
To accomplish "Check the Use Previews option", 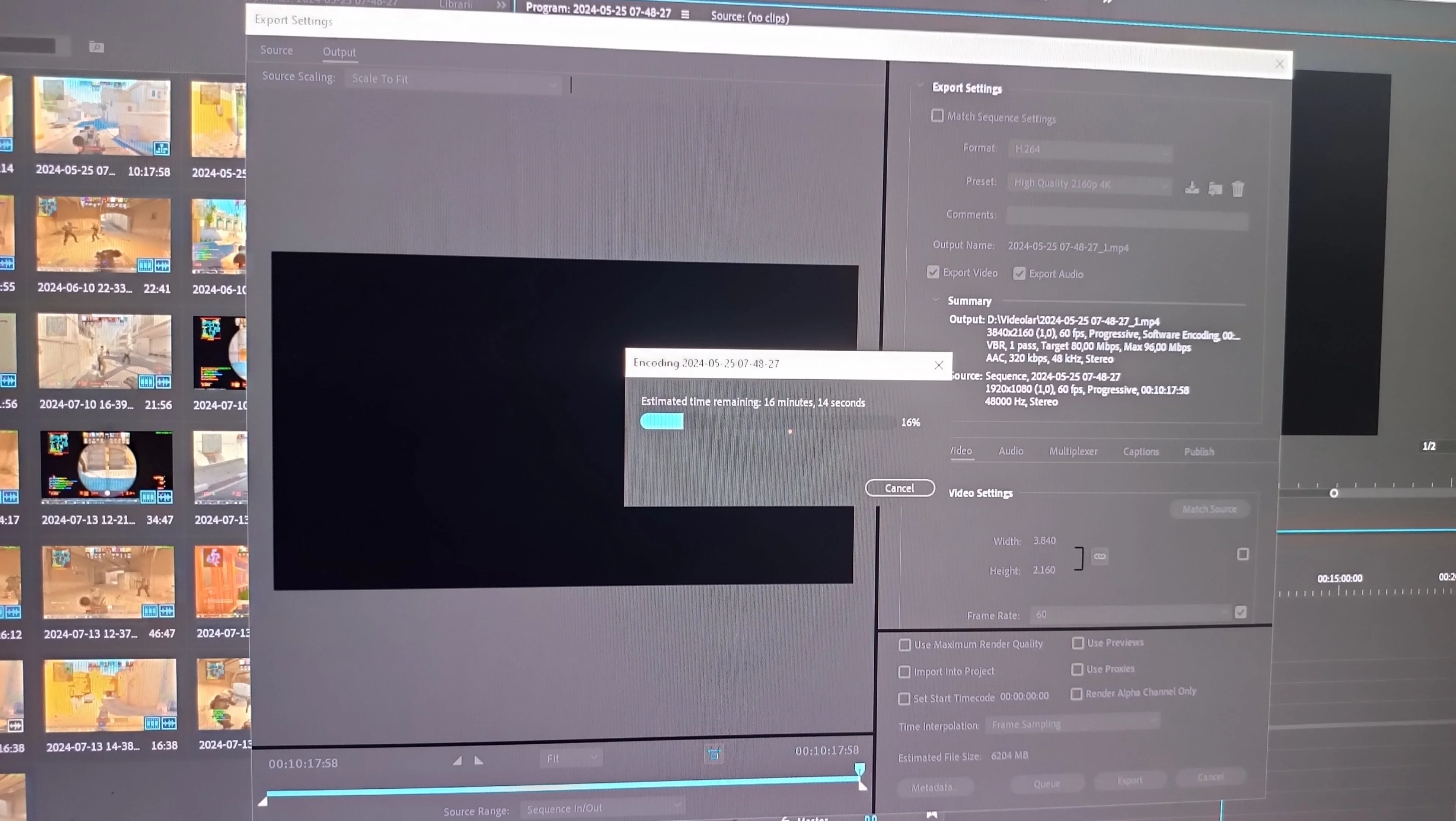I will point(1078,643).
